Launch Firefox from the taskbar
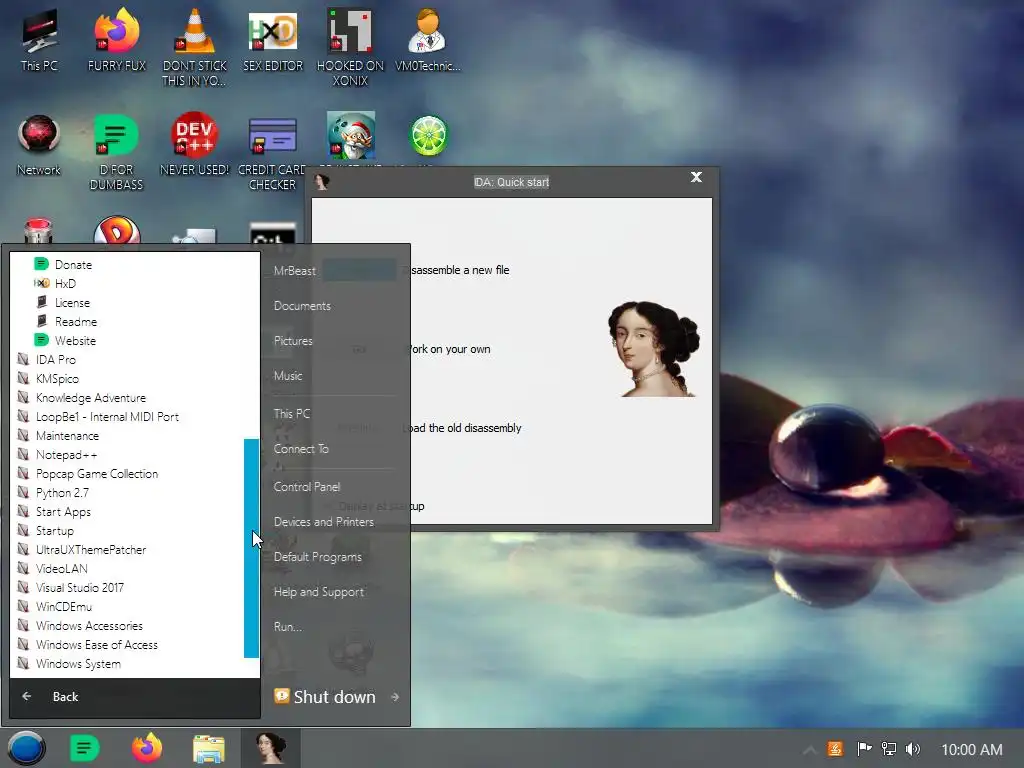This screenshot has width=1024, height=768. point(147,748)
